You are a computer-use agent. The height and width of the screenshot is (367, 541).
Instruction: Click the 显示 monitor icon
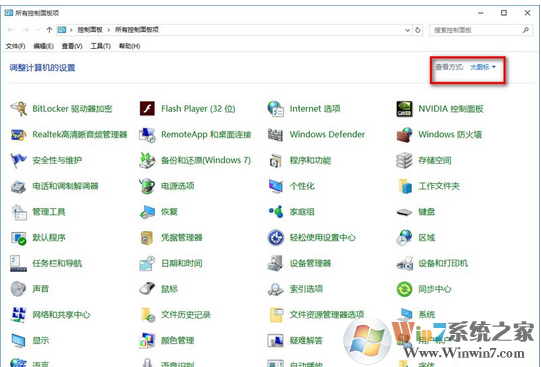pyautogui.click(x=18, y=341)
